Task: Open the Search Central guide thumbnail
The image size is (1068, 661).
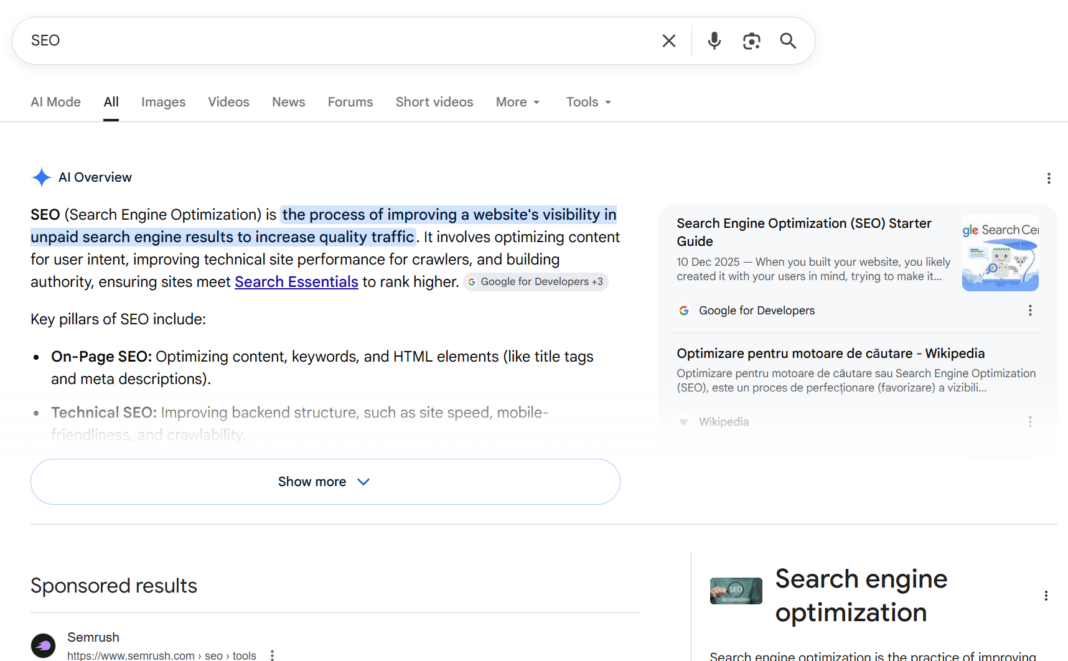Action: pos(1000,254)
